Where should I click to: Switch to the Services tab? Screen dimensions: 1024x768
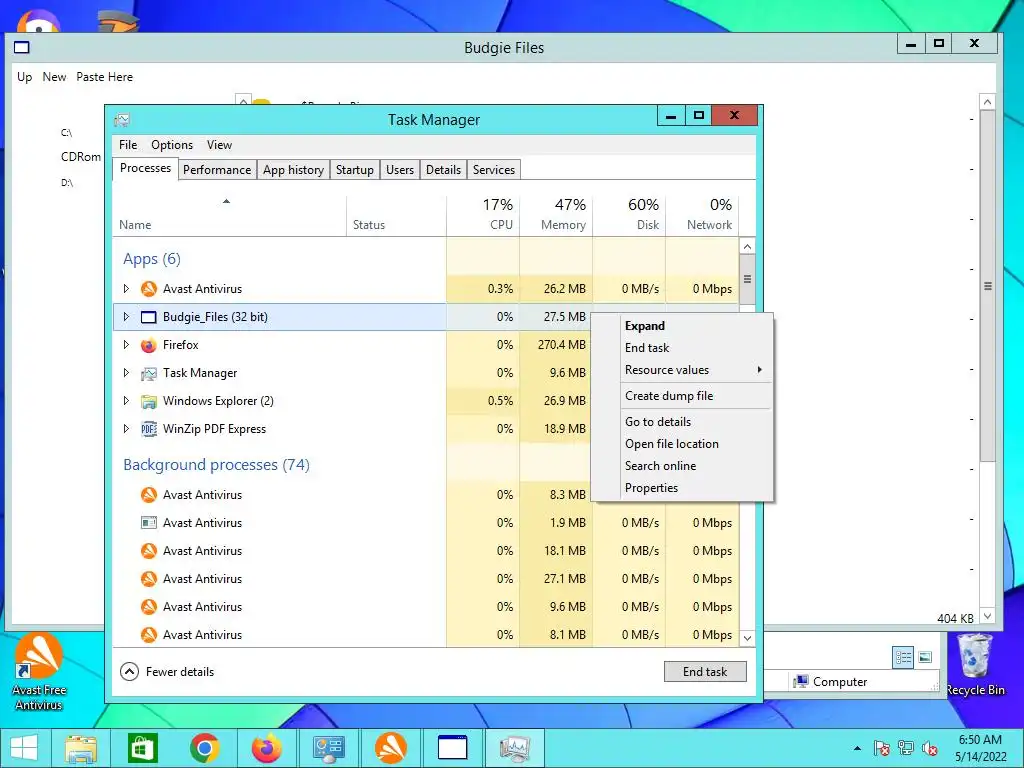point(494,170)
